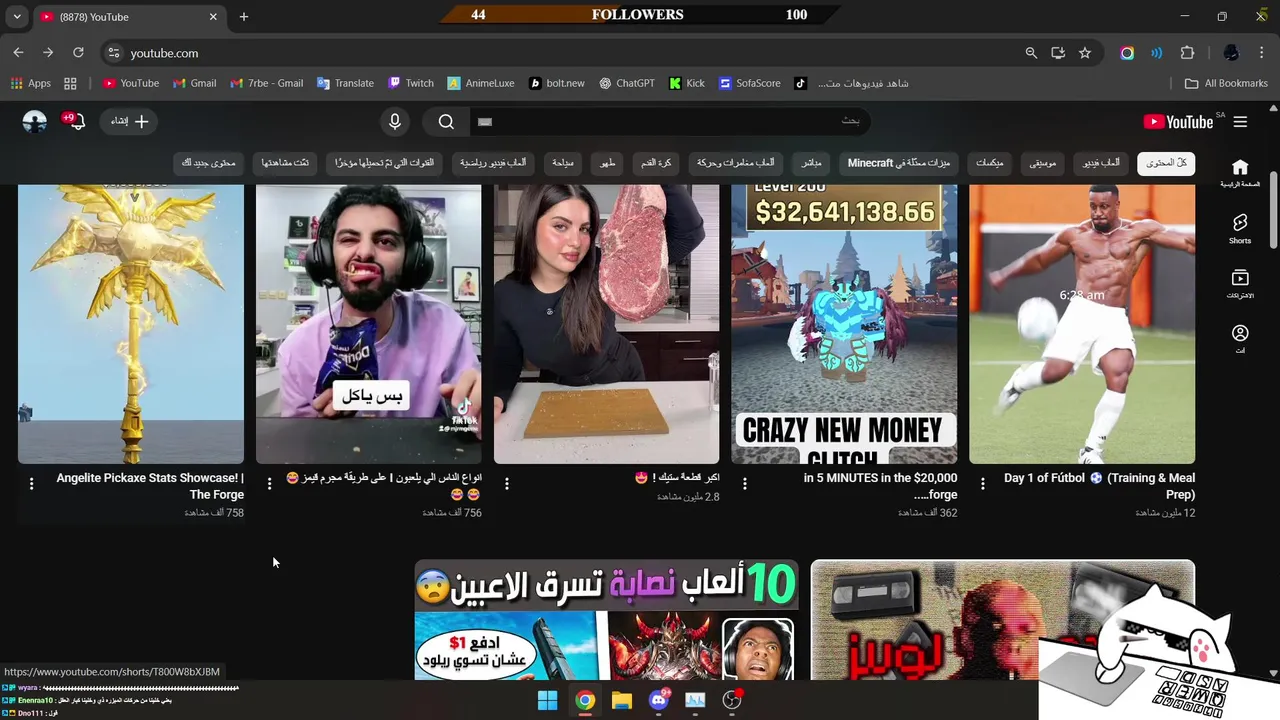Viewport: 1280px width, 720px height.
Task: Open the YouTube account avatar
Action: tap(35, 122)
